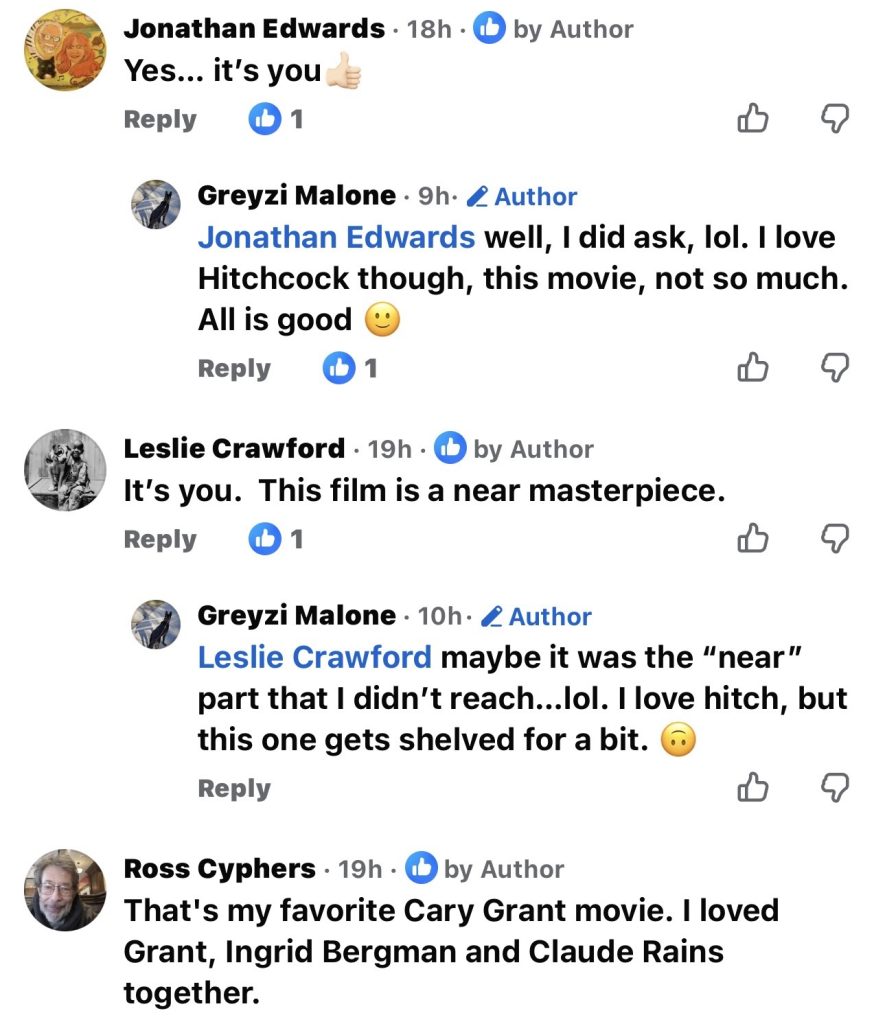
Task: Like Greyzi Malone's reply about shelving film
Action: [752, 789]
